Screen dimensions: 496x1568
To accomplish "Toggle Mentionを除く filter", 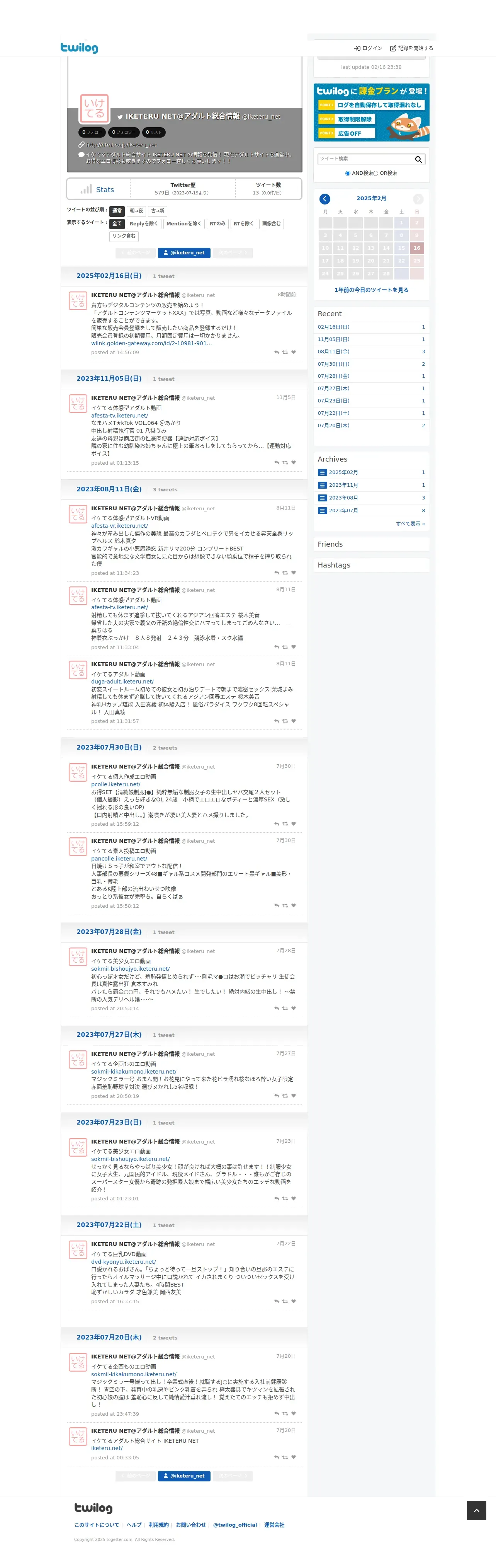I will [184, 224].
